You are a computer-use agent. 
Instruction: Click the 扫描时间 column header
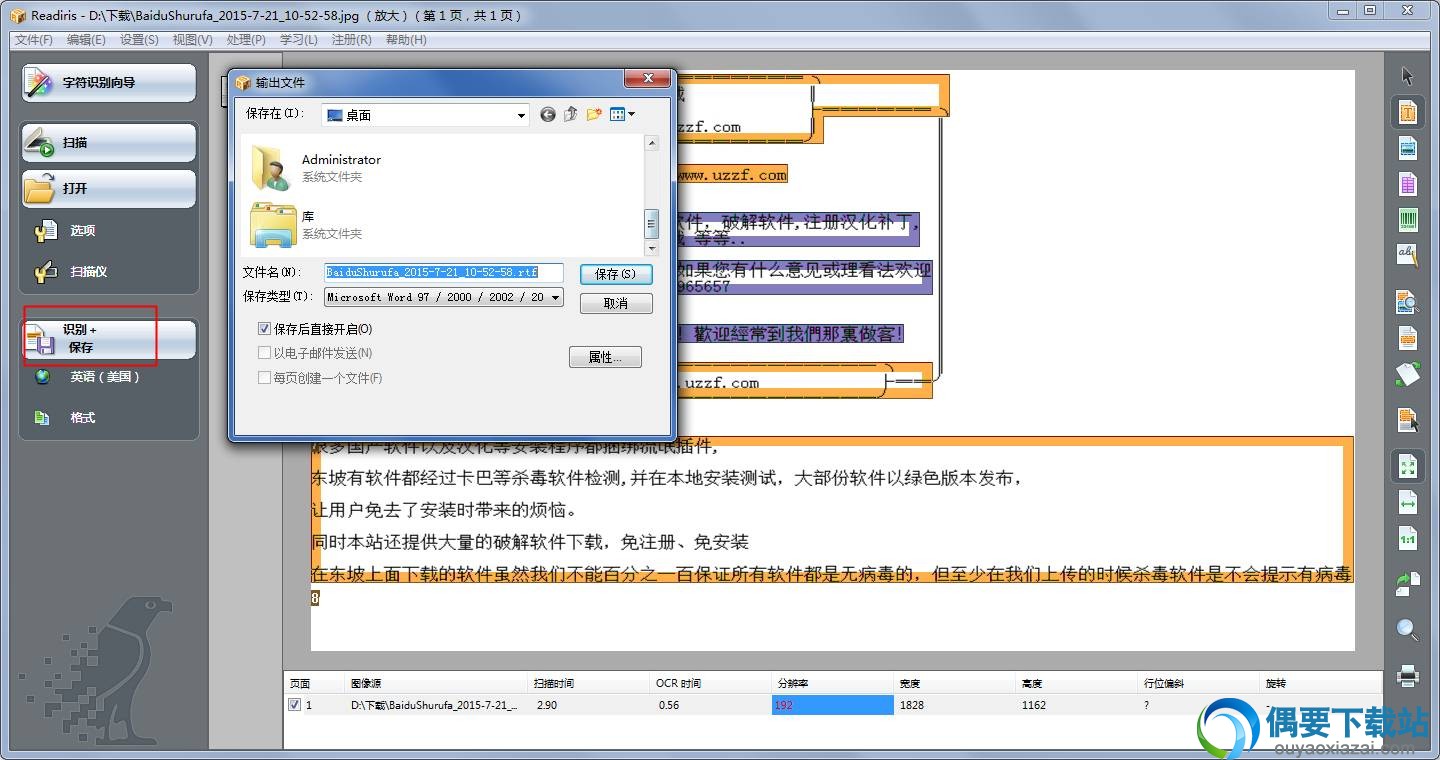pyautogui.click(x=590, y=684)
